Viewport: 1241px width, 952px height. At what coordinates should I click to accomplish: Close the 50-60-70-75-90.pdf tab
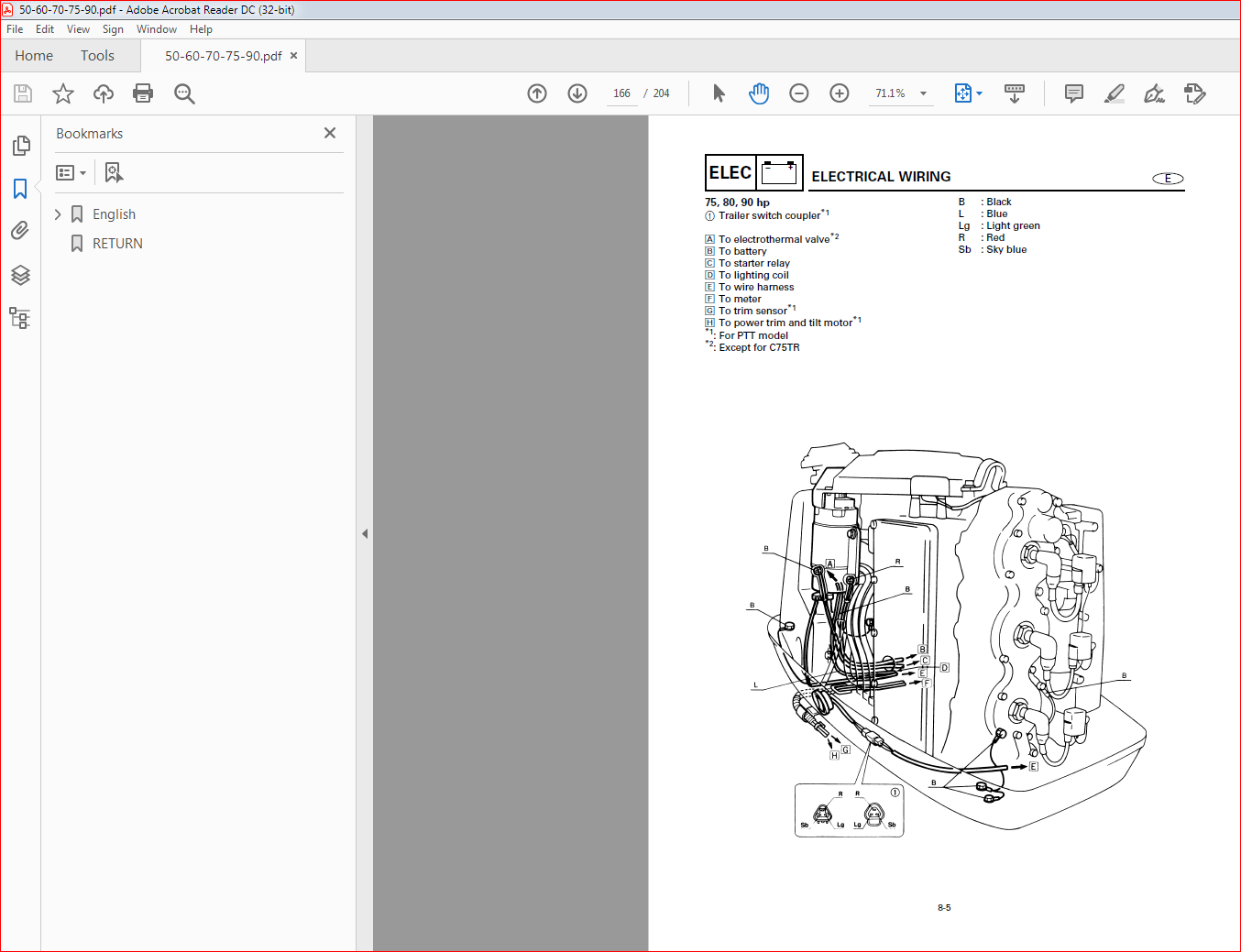(293, 56)
